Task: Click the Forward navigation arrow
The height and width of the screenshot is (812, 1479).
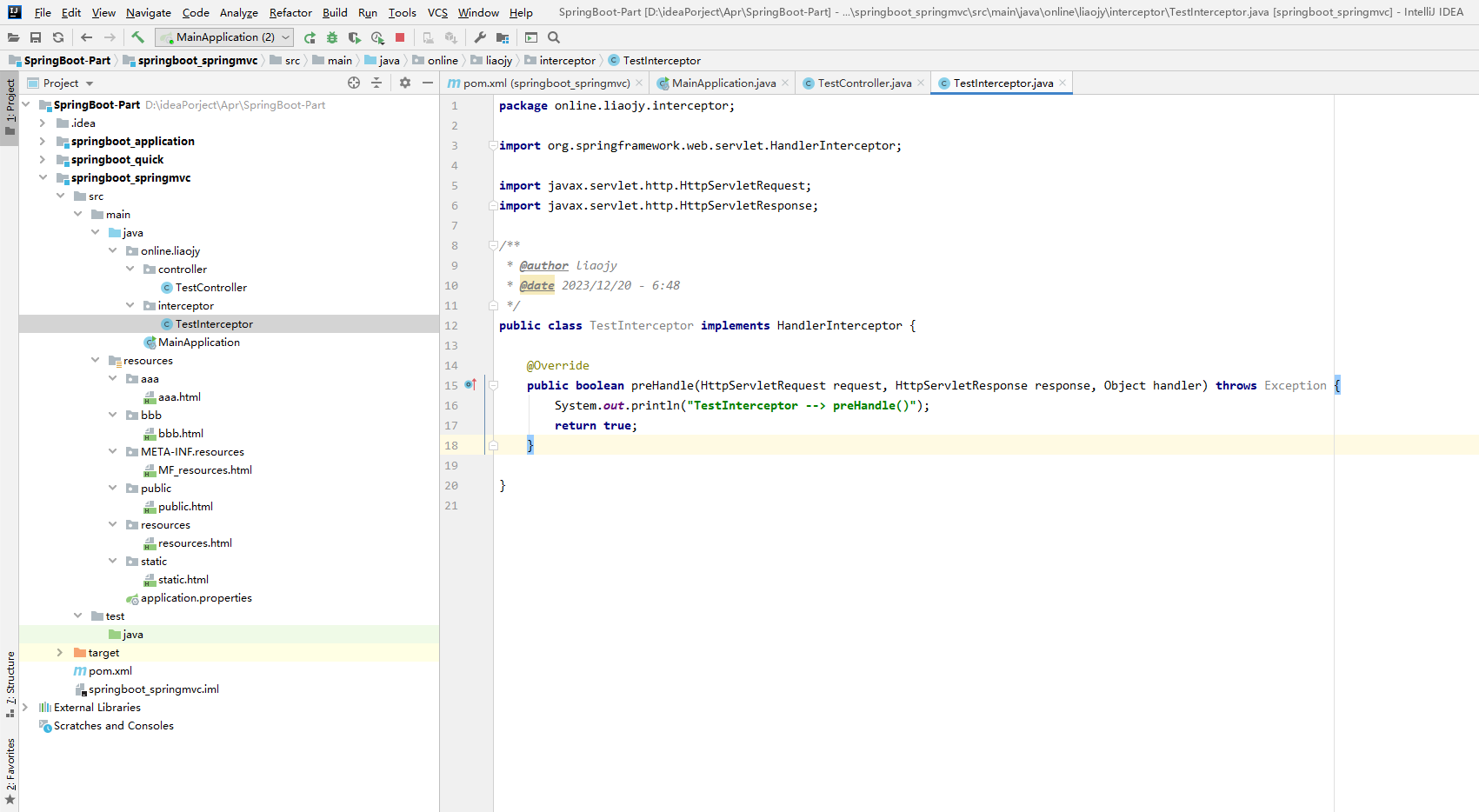Action: pos(110,37)
